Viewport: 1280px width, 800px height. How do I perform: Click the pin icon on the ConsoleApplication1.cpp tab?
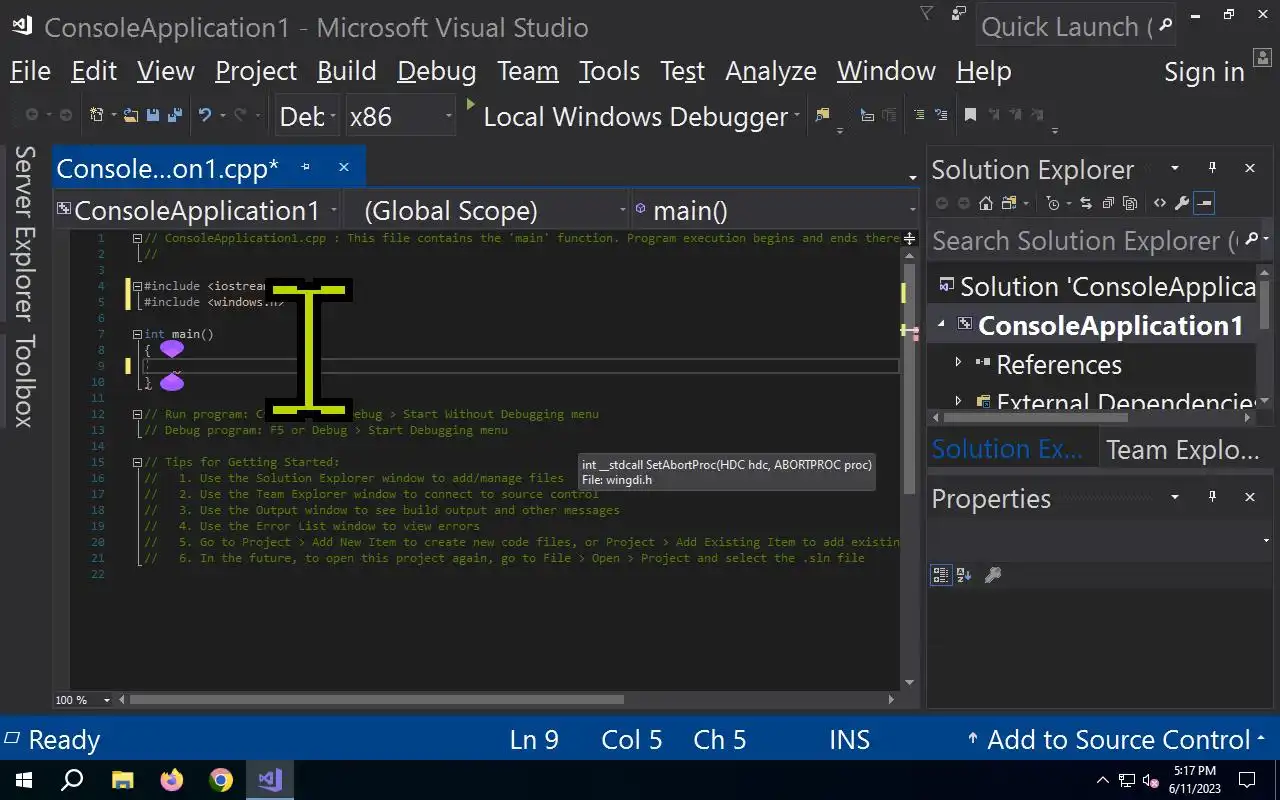pyautogui.click(x=306, y=167)
